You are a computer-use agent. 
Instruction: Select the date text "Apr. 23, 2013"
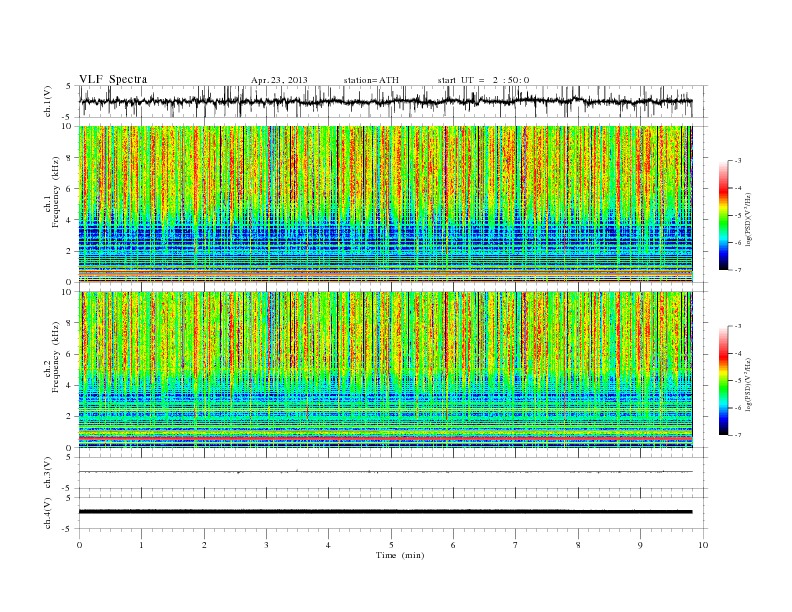[x=279, y=80]
